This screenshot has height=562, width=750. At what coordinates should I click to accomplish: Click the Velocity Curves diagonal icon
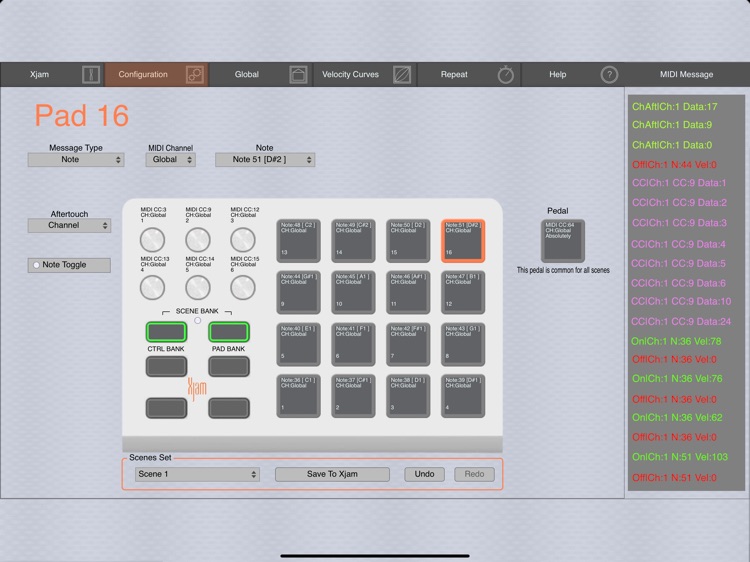[402, 75]
